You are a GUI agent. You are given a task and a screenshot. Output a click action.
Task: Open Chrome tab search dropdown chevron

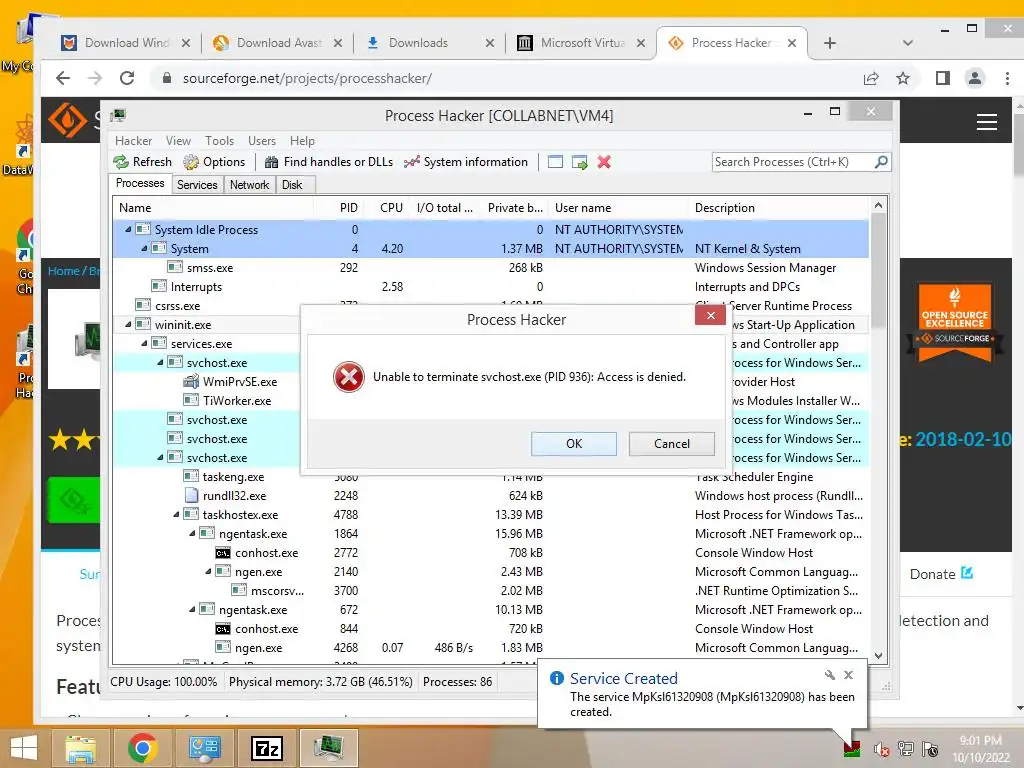907,43
